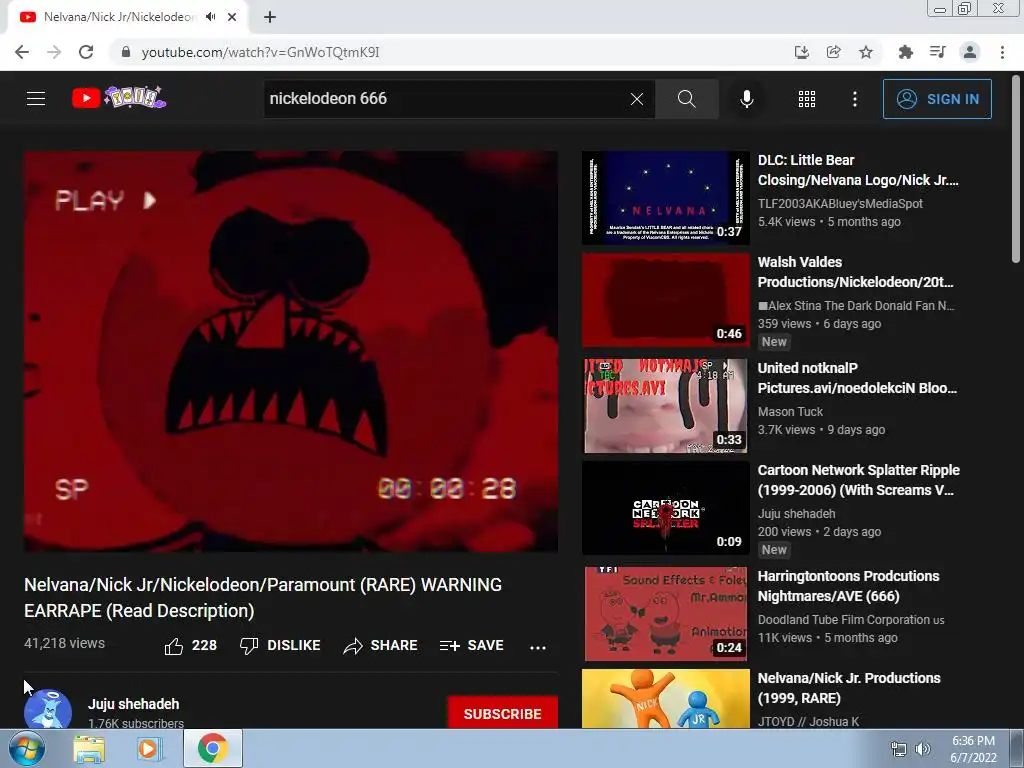Click the address bar URL
This screenshot has height=768, width=1024.
point(260,52)
